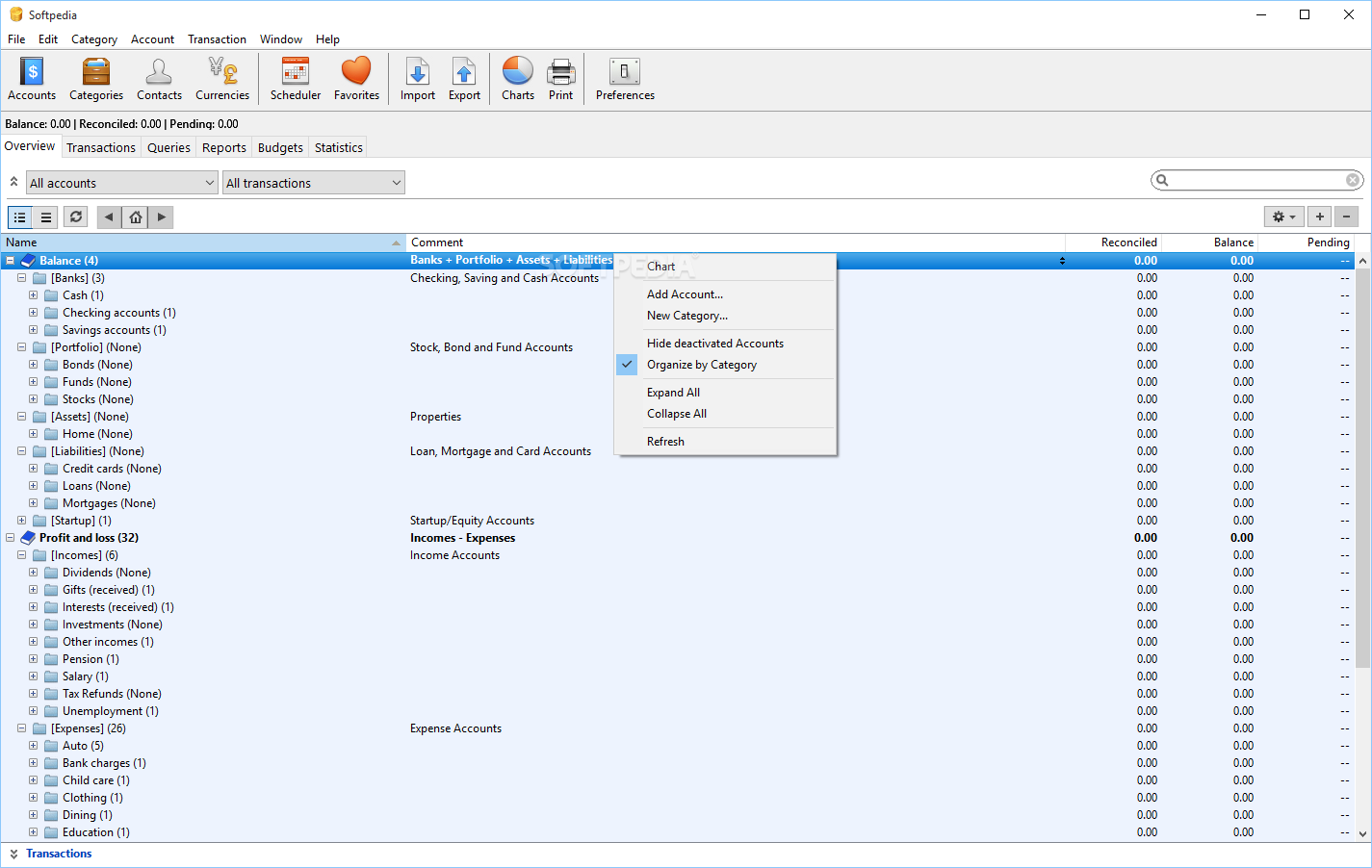Expand the Cash (1) node
The width and height of the screenshot is (1372, 868).
pyautogui.click(x=34, y=295)
